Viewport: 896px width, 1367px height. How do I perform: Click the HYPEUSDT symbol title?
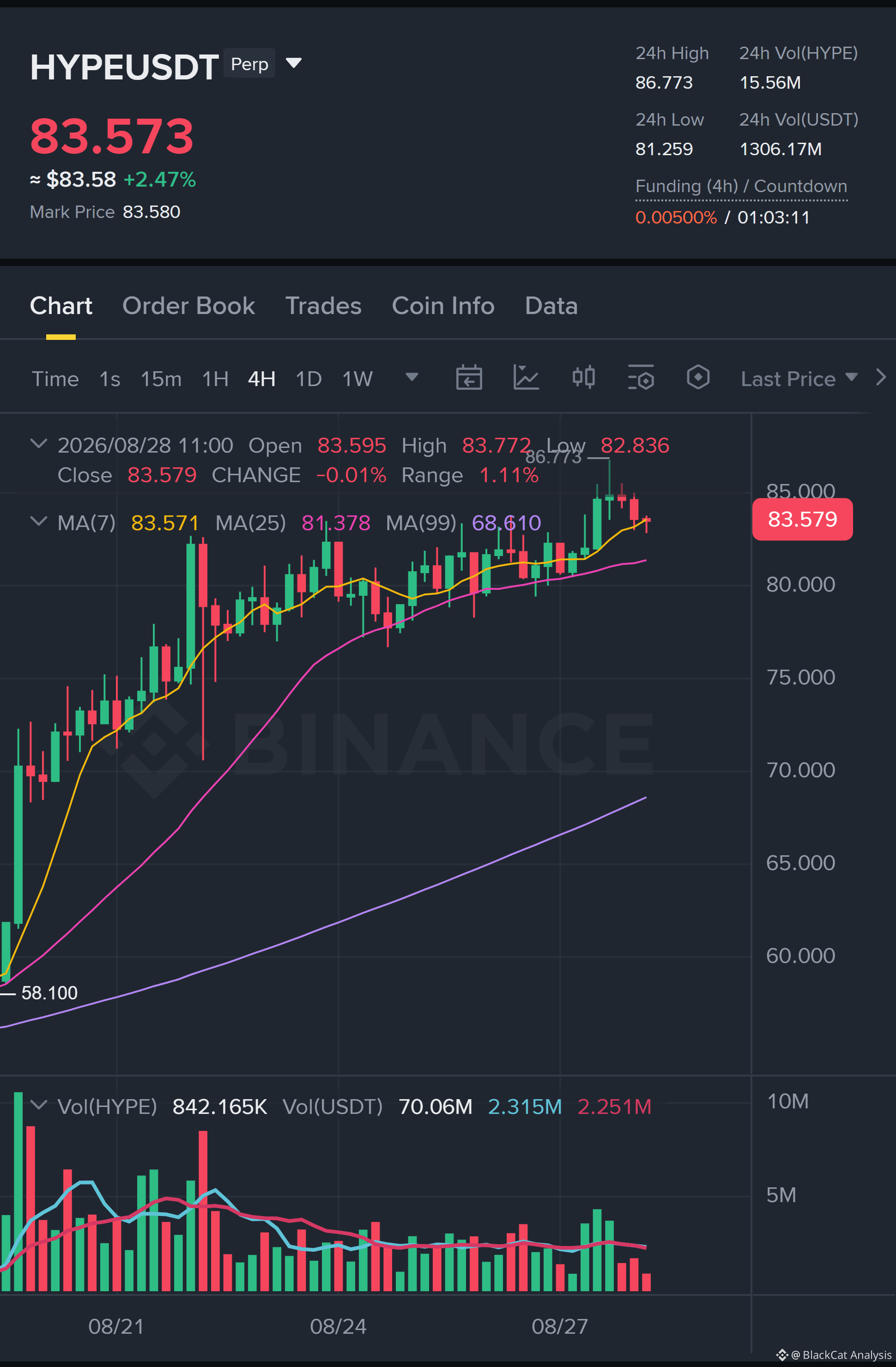point(124,67)
